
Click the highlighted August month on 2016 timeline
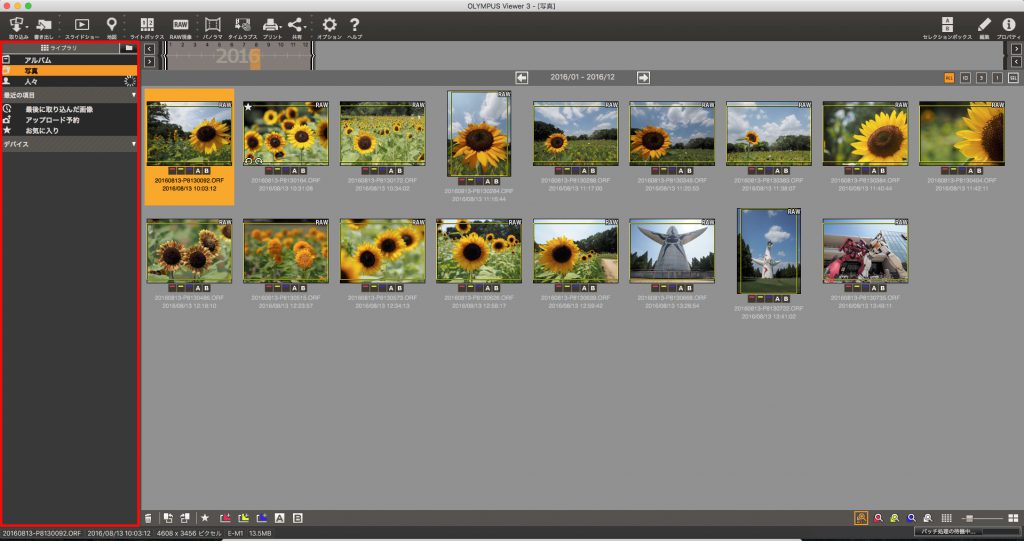[x=255, y=57]
